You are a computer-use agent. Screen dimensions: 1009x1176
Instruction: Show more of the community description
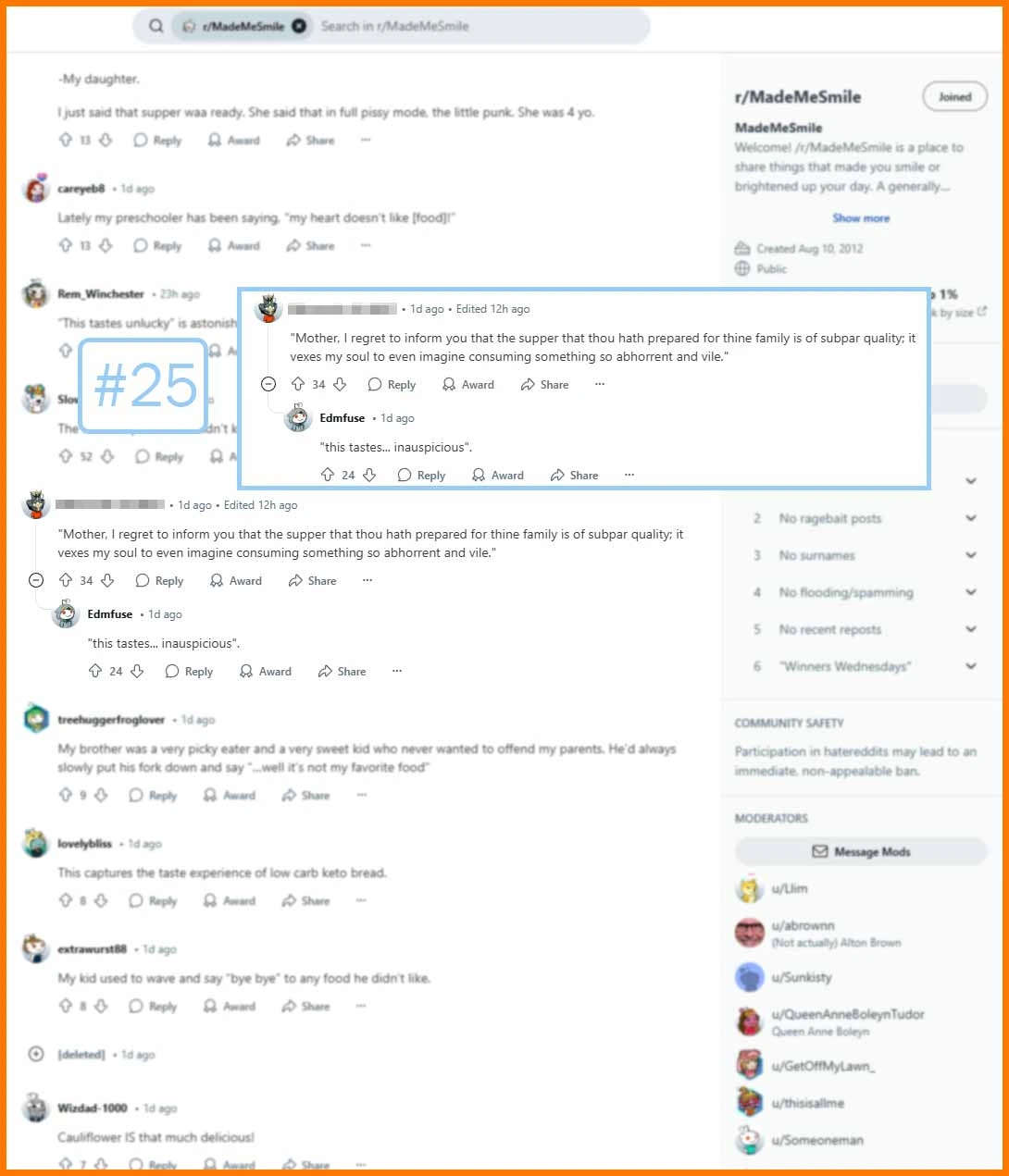tap(861, 218)
